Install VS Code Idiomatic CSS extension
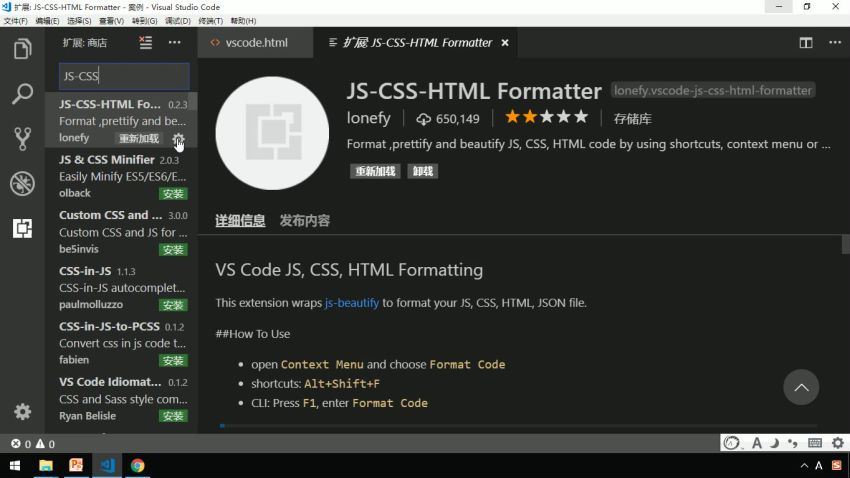850x478 pixels. [x=173, y=416]
